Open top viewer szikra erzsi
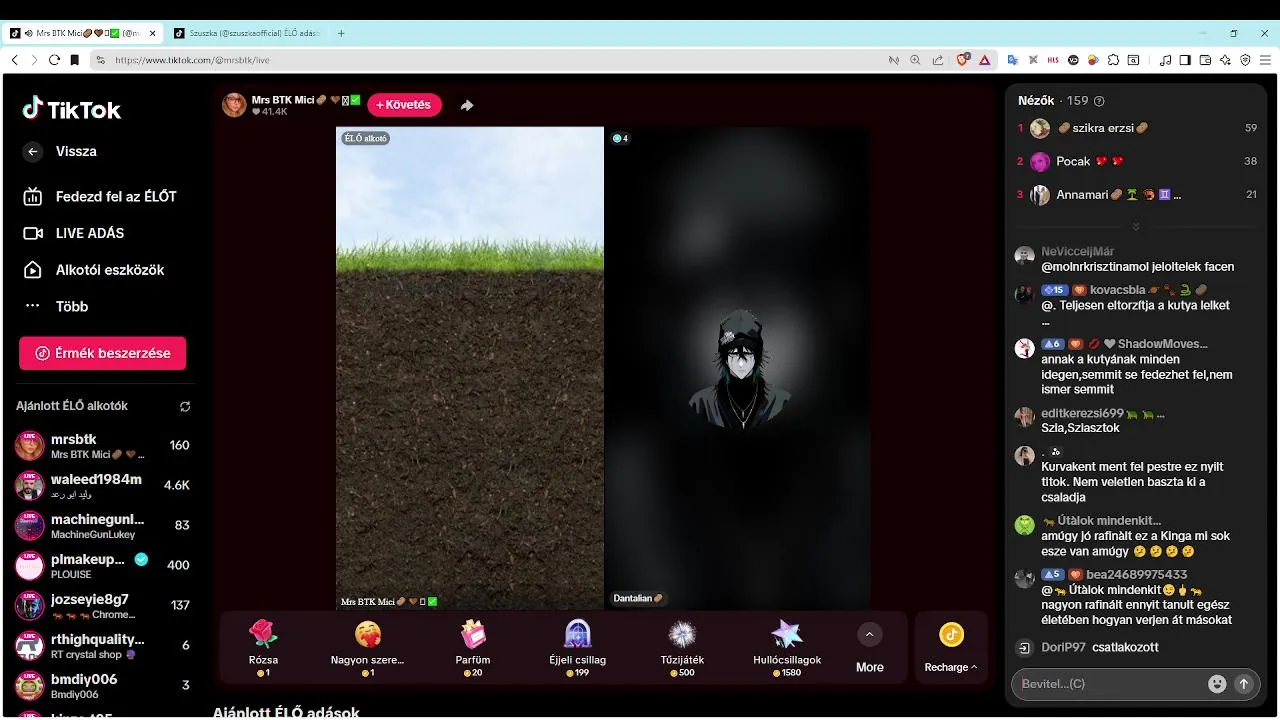The image size is (1280, 720). pos(1137,128)
